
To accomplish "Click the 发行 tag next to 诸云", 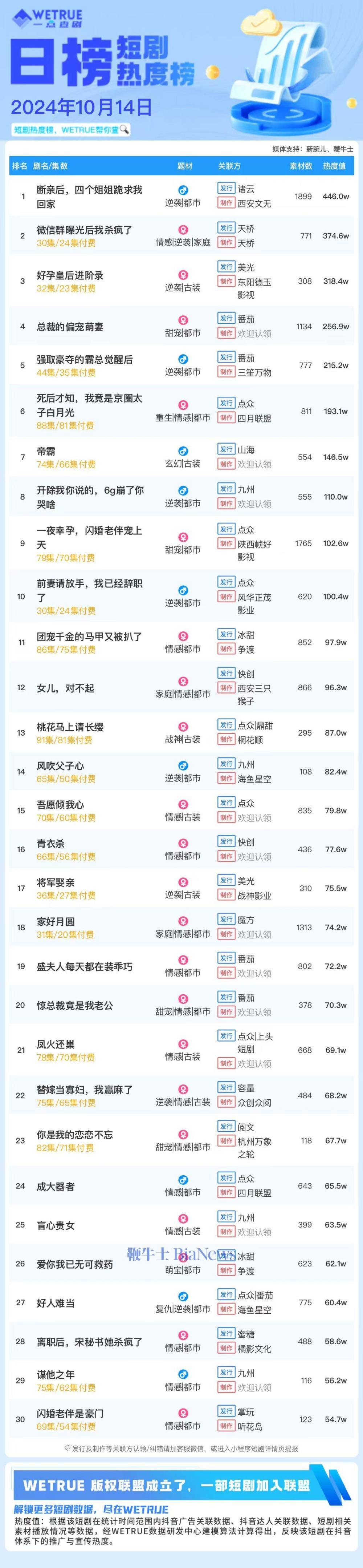I will (x=226, y=189).
